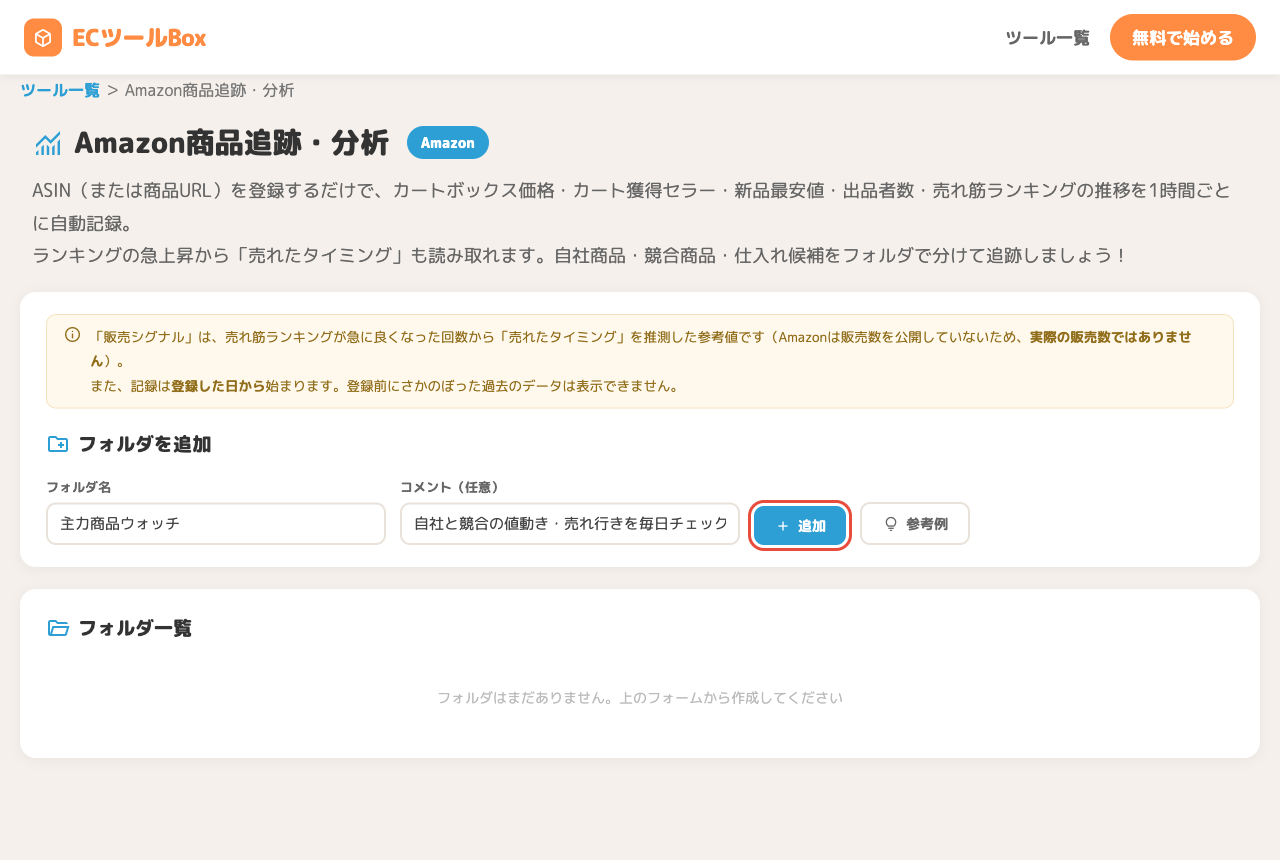This screenshot has width=1280, height=860.
Task: Show the 参考例 examples
Action: 915,524
